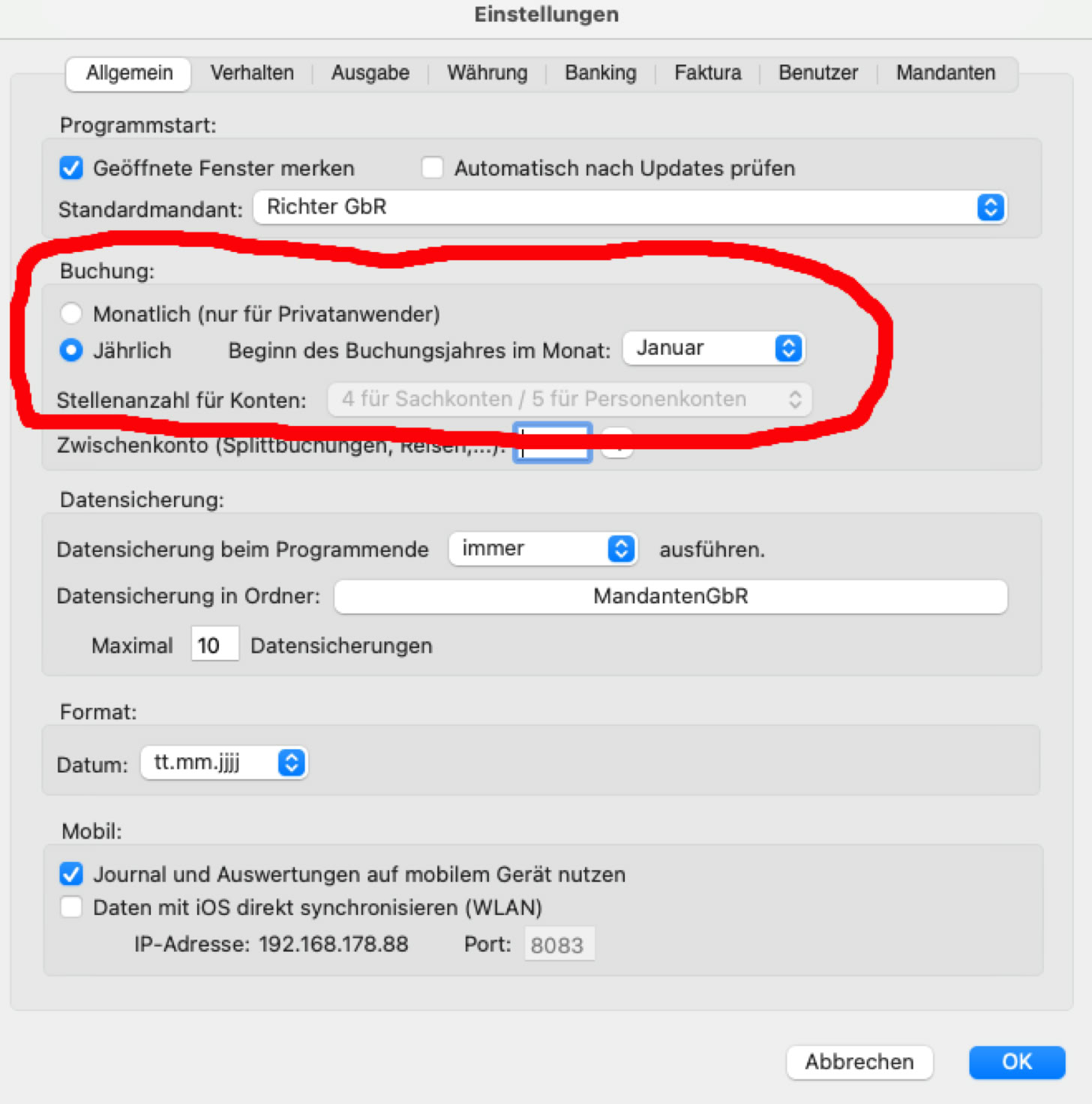Viewport: 1092px width, 1104px height.
Task: Confirm settings with the OK button
Action: pyautogui.click(x=1016, y=1062)
